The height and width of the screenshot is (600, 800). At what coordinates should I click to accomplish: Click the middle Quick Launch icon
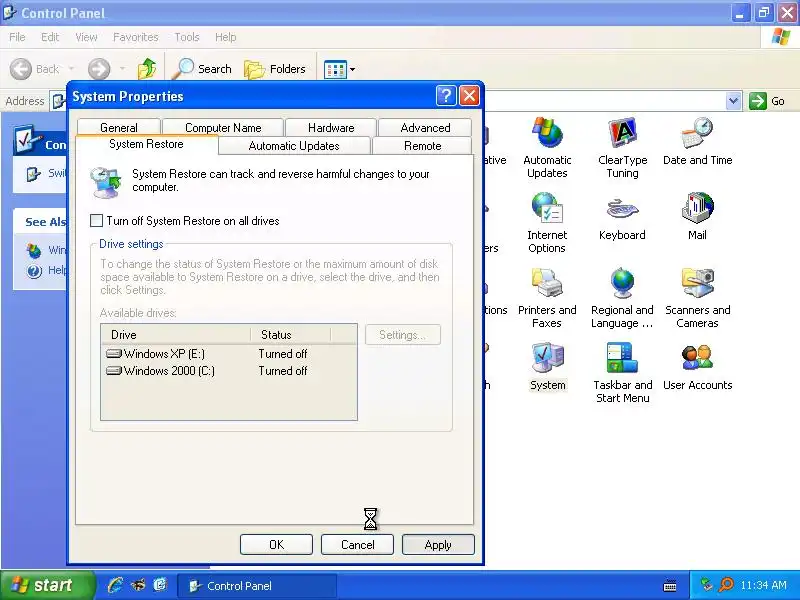pos(138,585)
